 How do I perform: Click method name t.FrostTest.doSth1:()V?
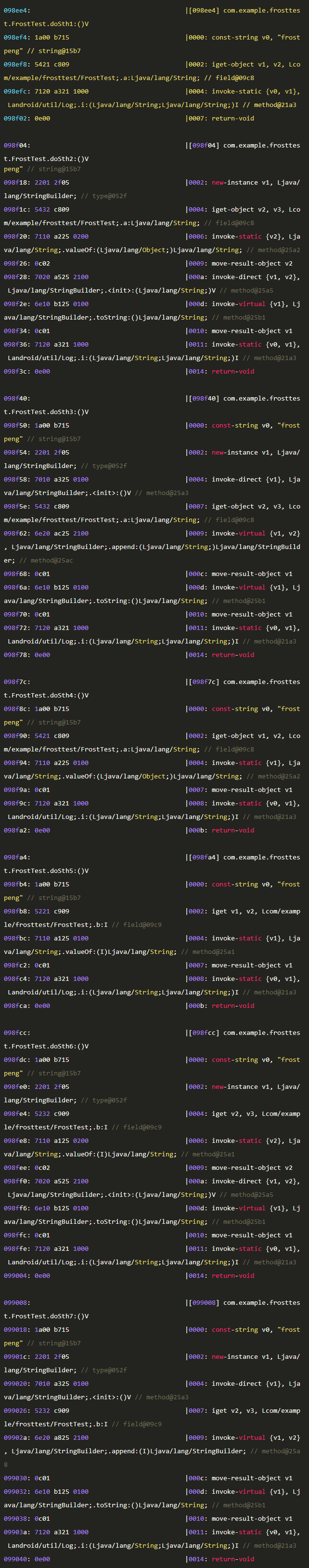[x=46, y=24]
